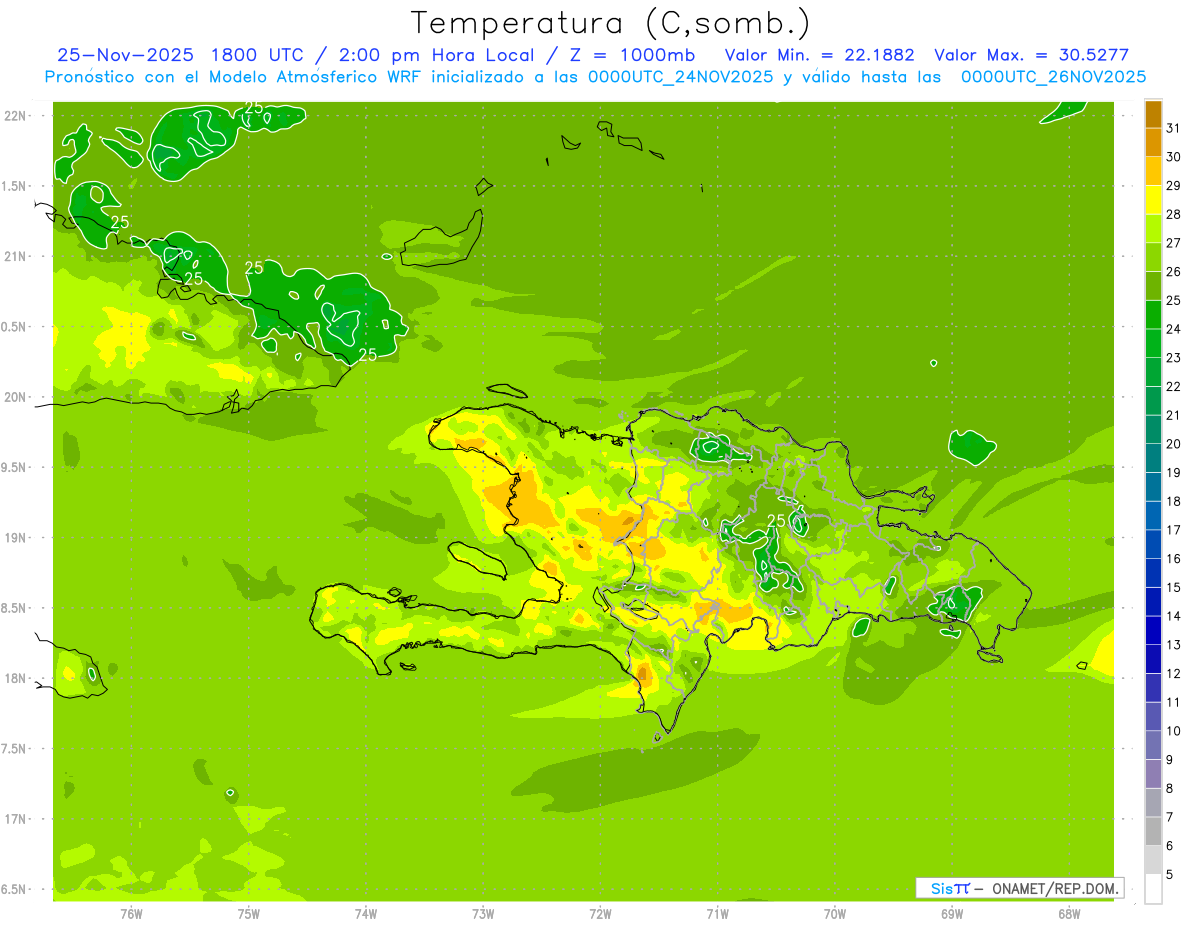This screenshot has width=1200, height=927.
Task: Click the 70W longitude label
Action: (x=835, y=914)
